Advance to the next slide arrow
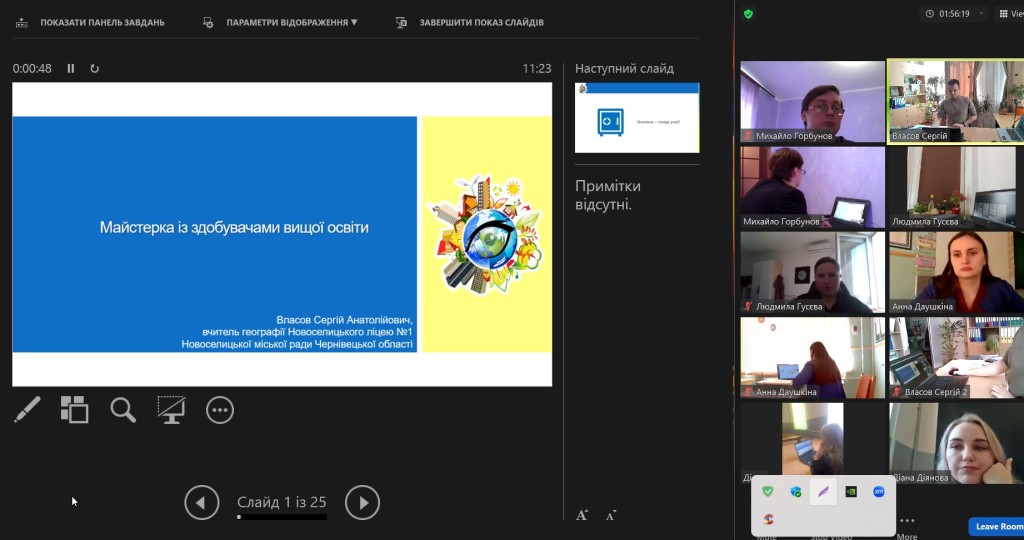The height and width of the screenshot is (540, 1024). (x=362, y=502)
